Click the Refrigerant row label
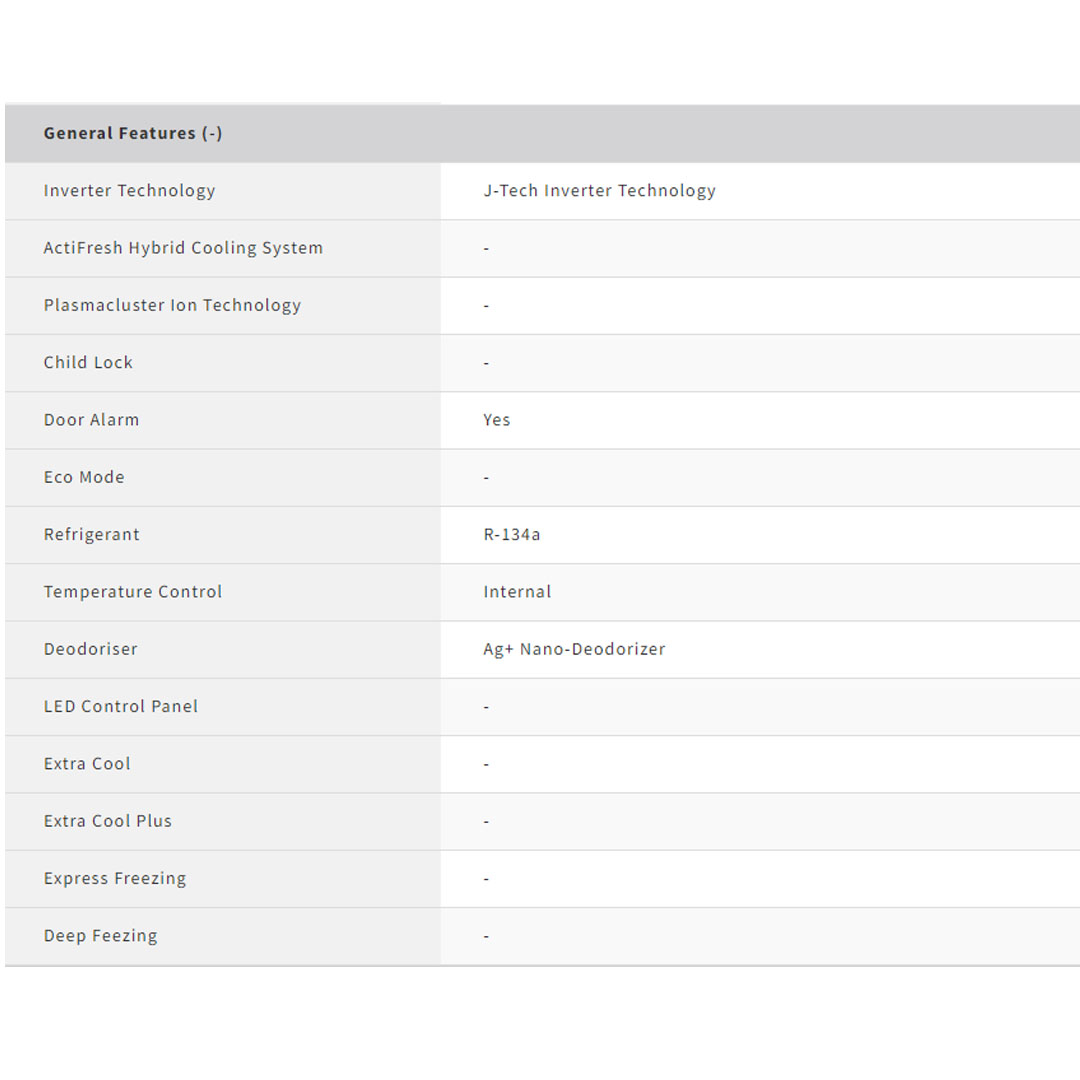The image size is (1080, 1080). 91,535
